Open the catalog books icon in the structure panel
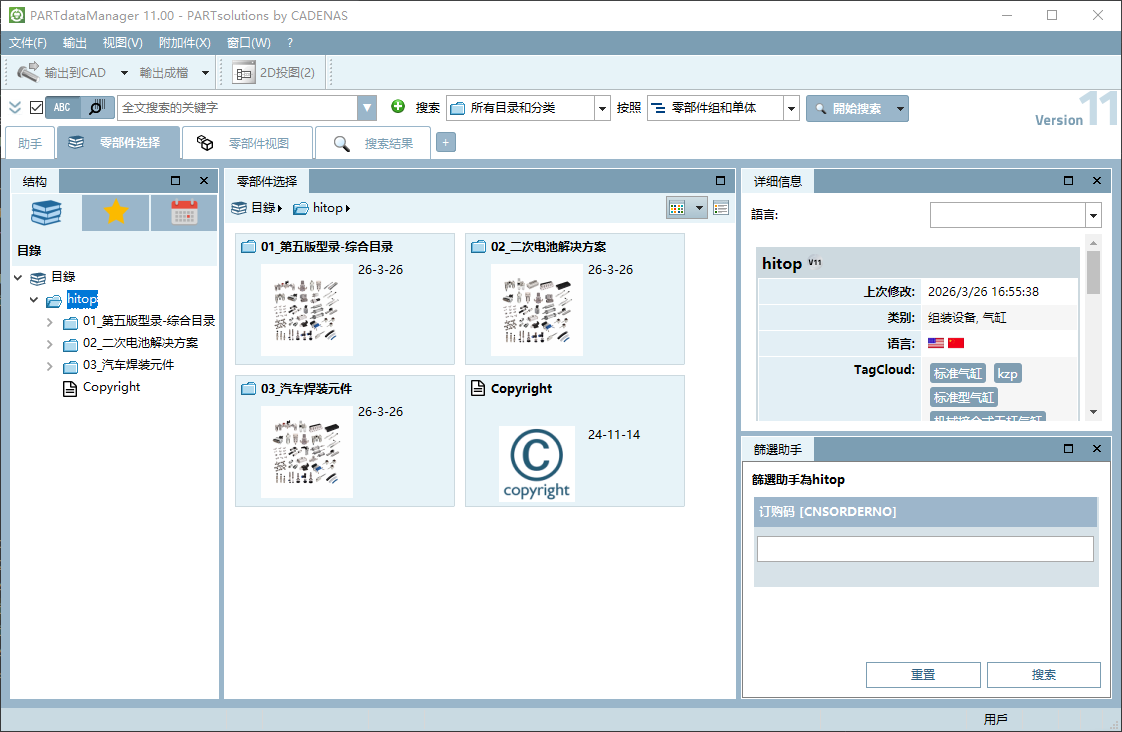The image size is (1122, 732). tap(47, 213)
